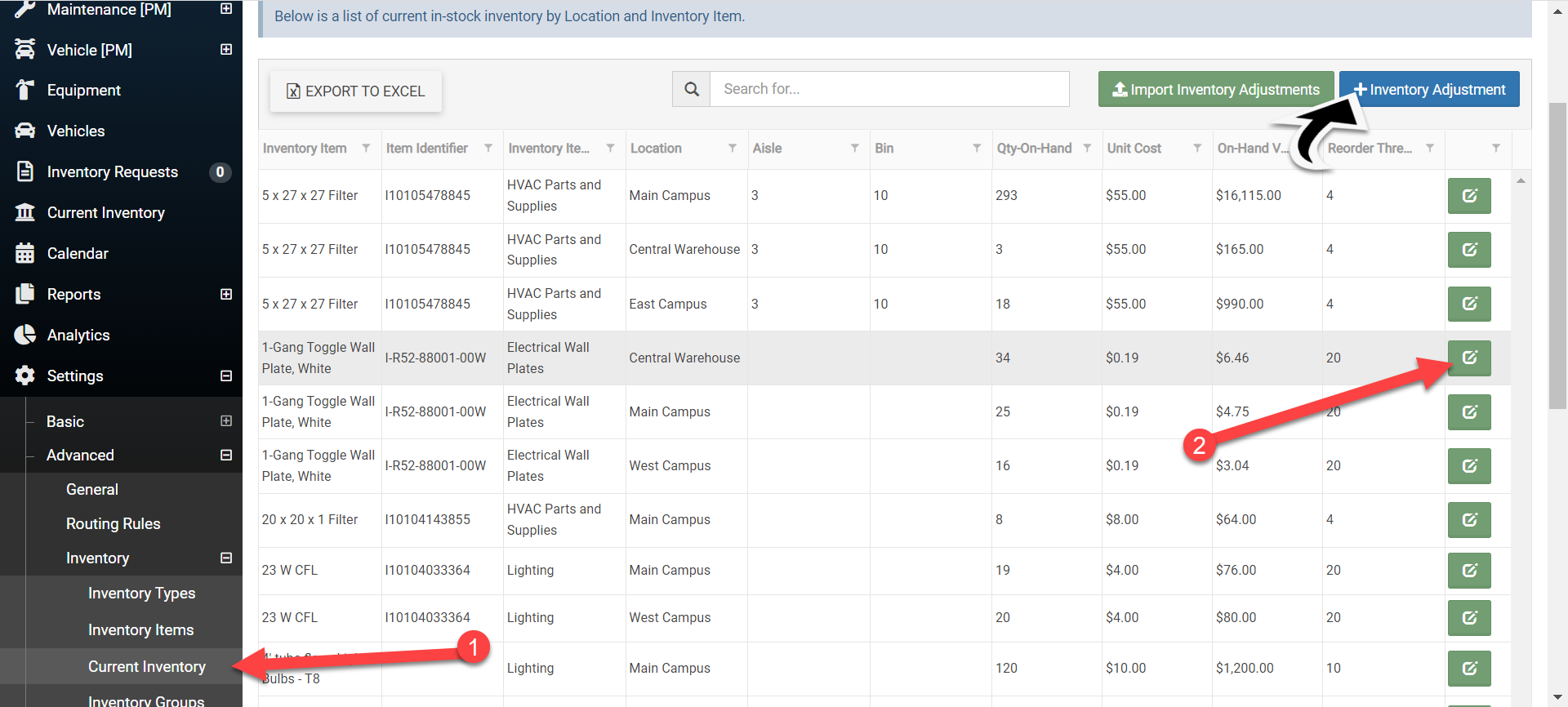Expand the Basic settings submenu
The width and height of the screenshot is (1568, 707).
226,421
